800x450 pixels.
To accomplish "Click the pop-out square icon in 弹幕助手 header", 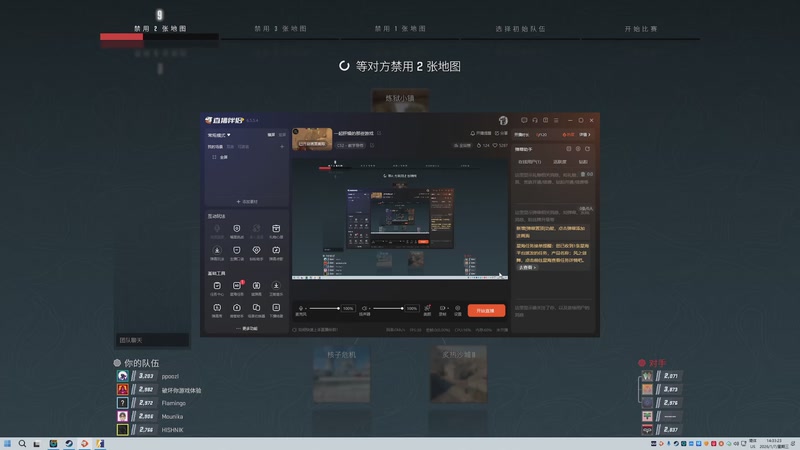I will (569, 149).
